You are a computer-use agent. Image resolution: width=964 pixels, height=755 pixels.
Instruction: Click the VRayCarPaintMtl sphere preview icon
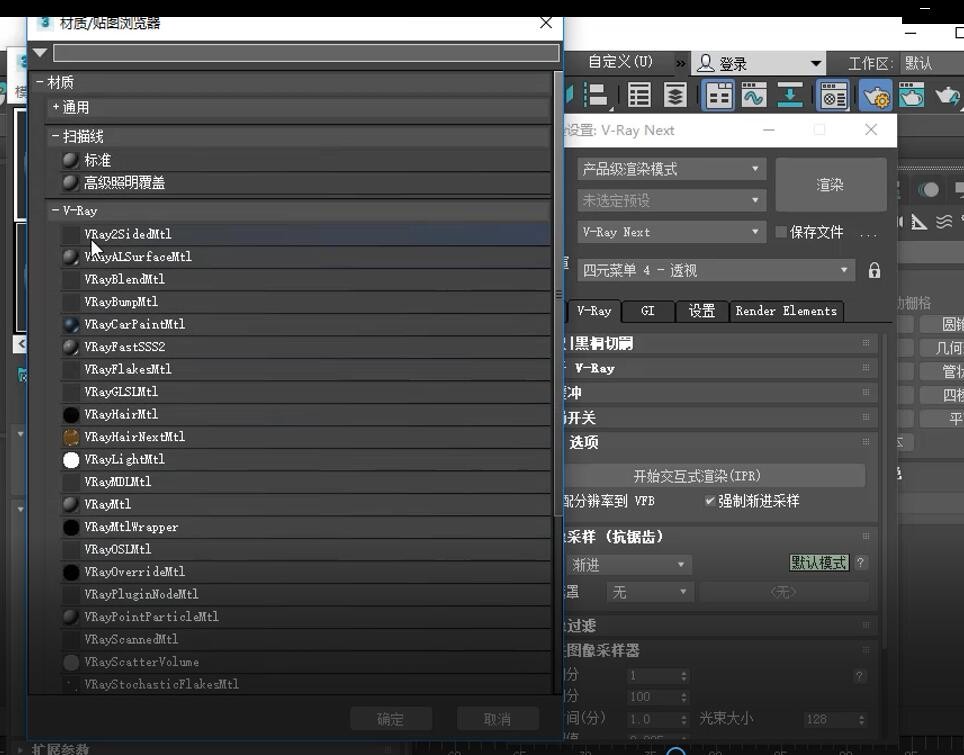(x=71, y=325)
